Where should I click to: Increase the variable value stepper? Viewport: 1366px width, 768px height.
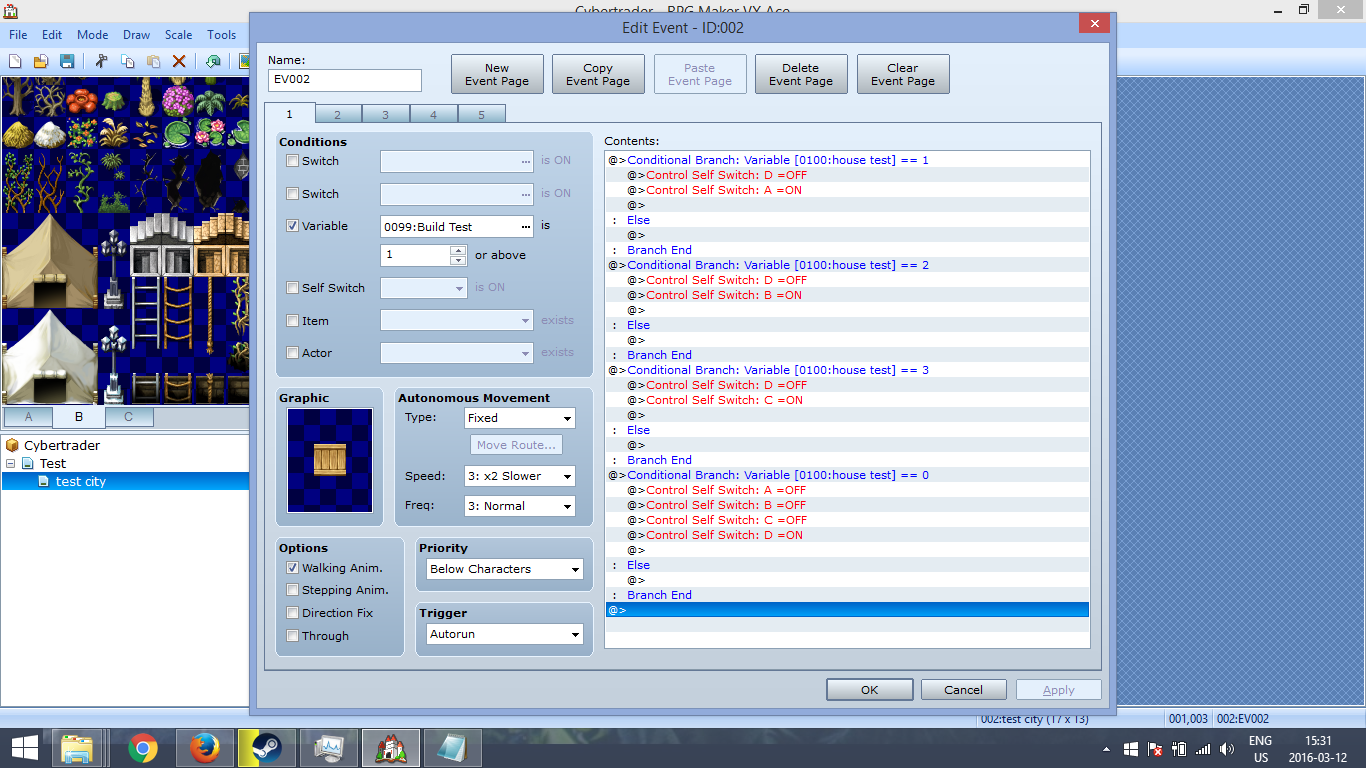tap(458, 250)
